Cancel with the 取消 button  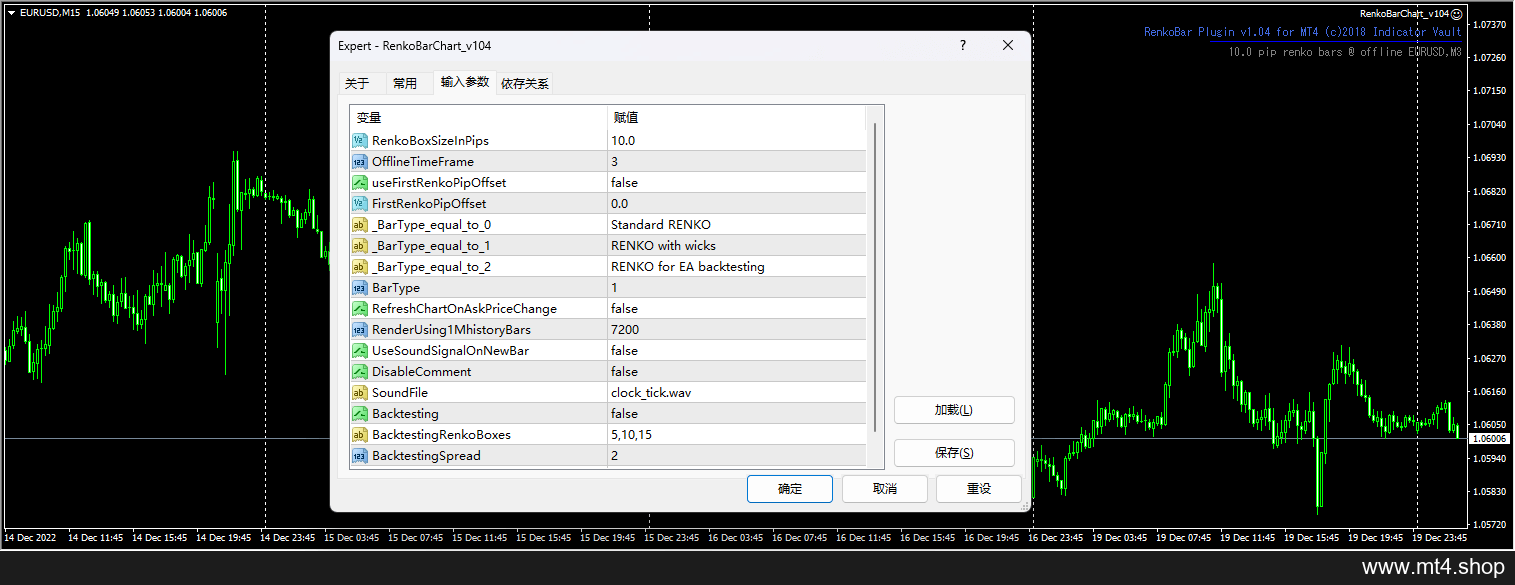pyautogui.click(x=884, y=489)
